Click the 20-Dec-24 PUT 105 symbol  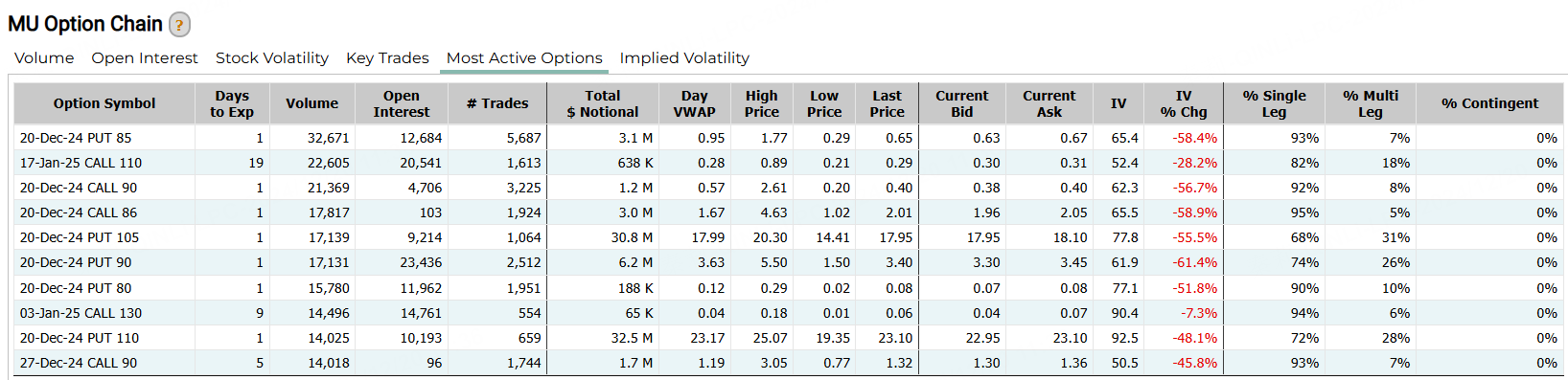click(x=80, y=237)
